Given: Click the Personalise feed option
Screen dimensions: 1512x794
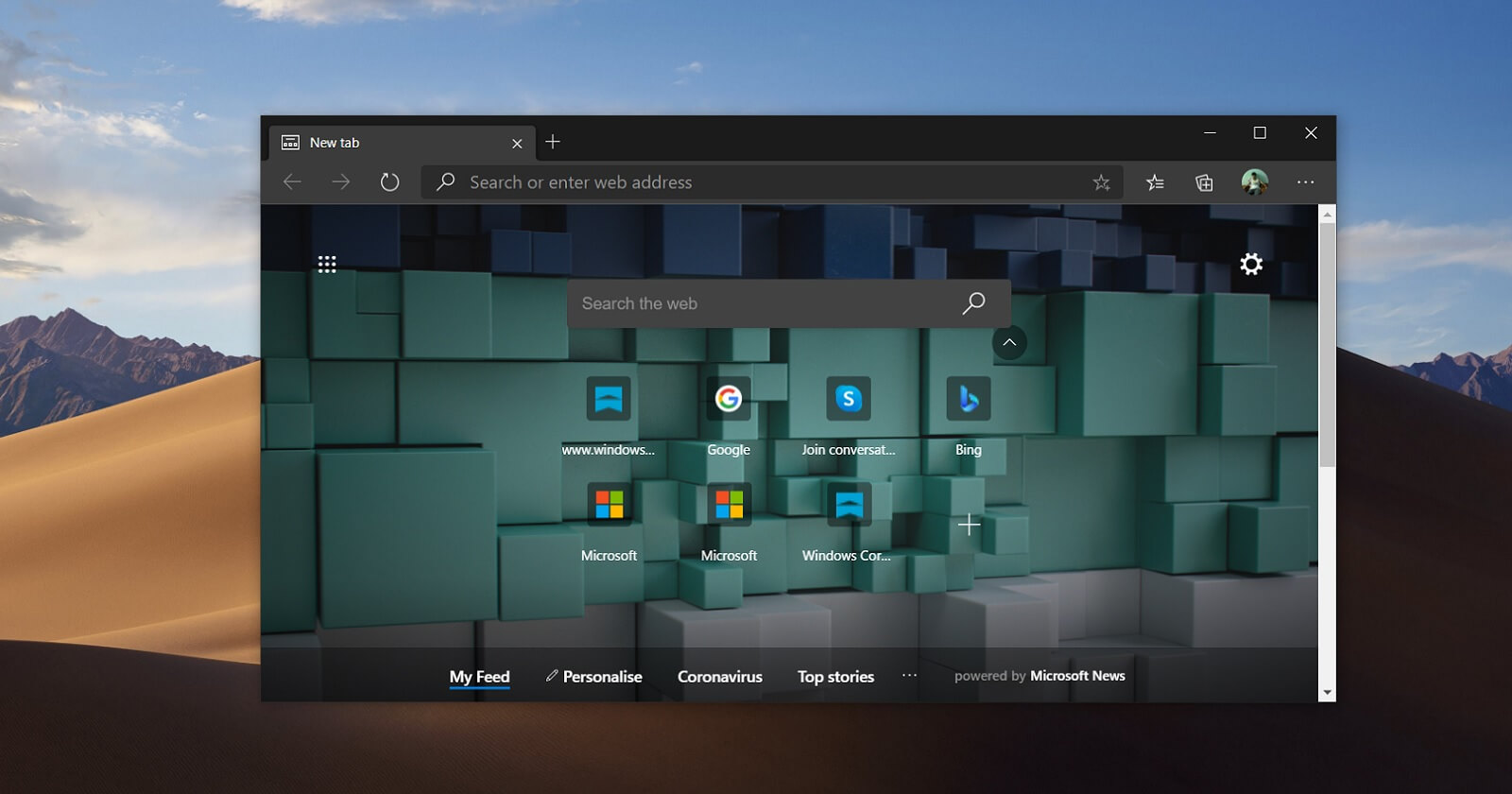Looking at the screenshot, I should 593,677.
